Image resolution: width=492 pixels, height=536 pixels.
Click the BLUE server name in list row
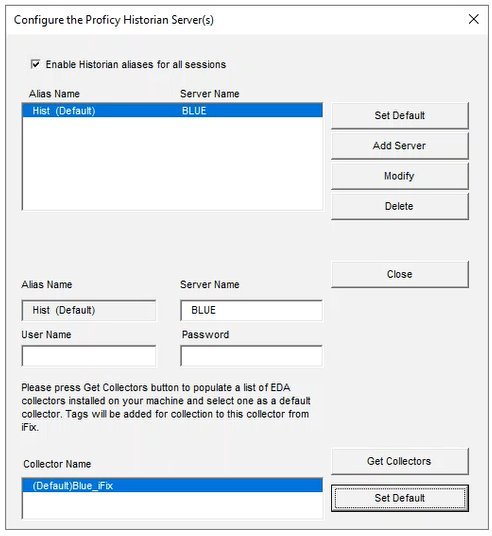(x=194, y=111)
